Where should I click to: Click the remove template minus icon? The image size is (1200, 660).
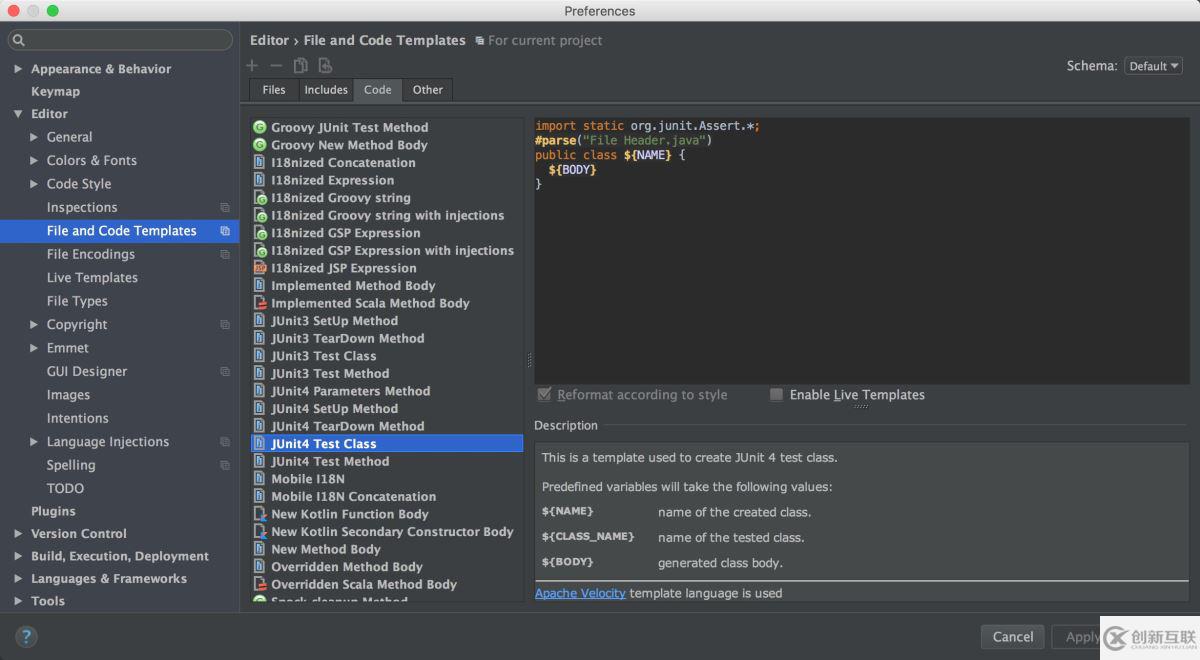[x=276, y=66]
